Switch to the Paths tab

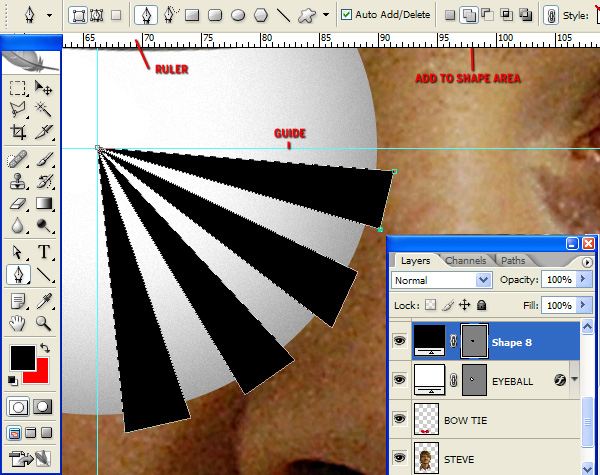pos(513,261)
